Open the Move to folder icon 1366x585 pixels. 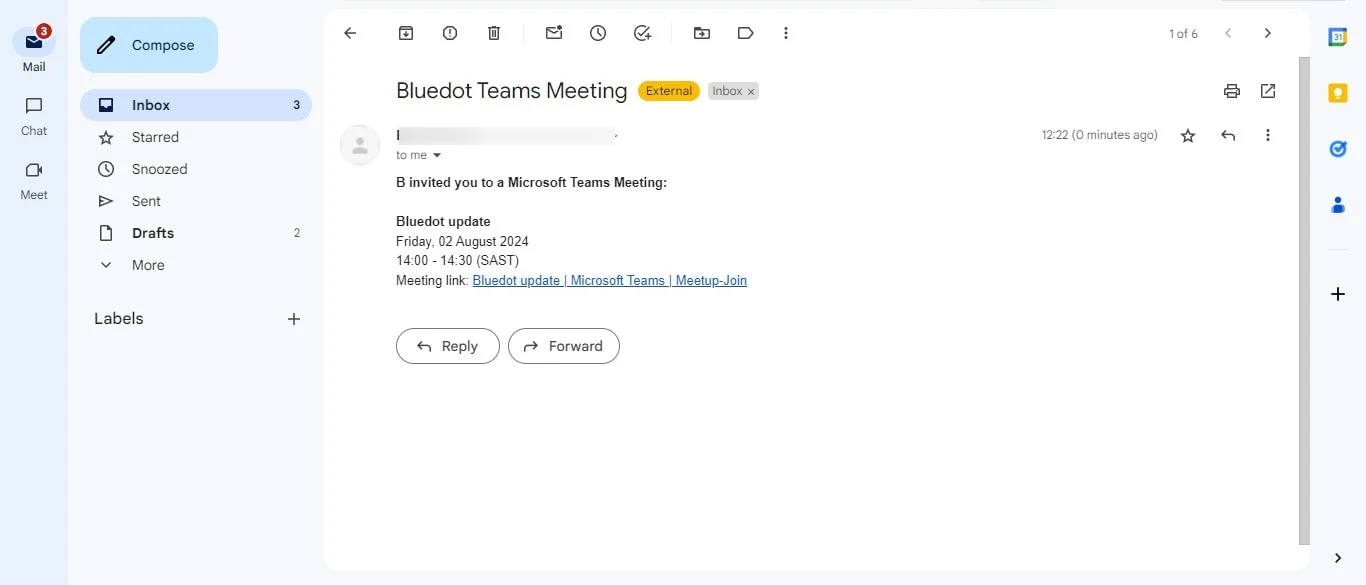(702, 33)
